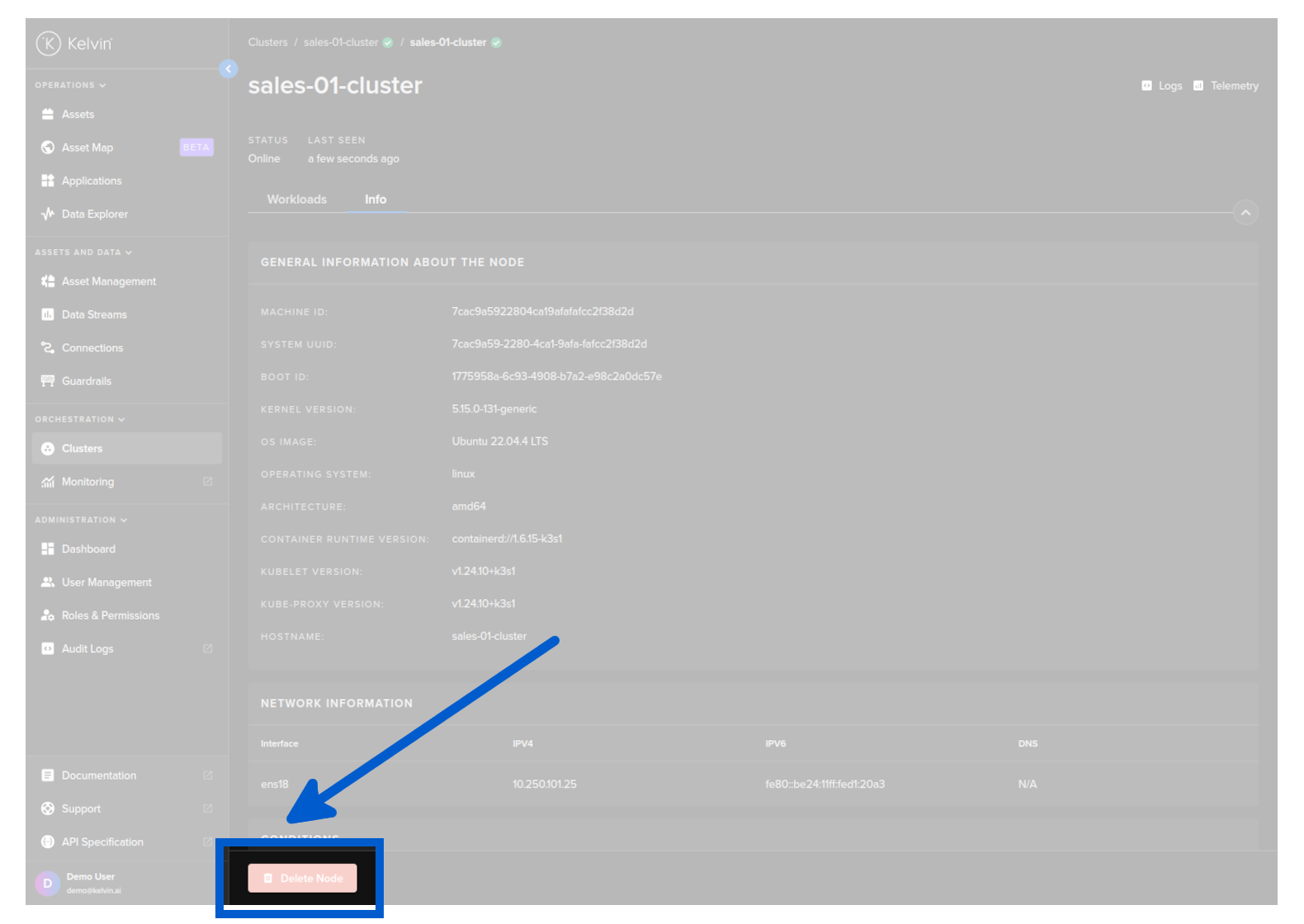Open Guardrails via its barrier icon
The height and width of the screenshot is (924, 1304).
tap(48, 381)
